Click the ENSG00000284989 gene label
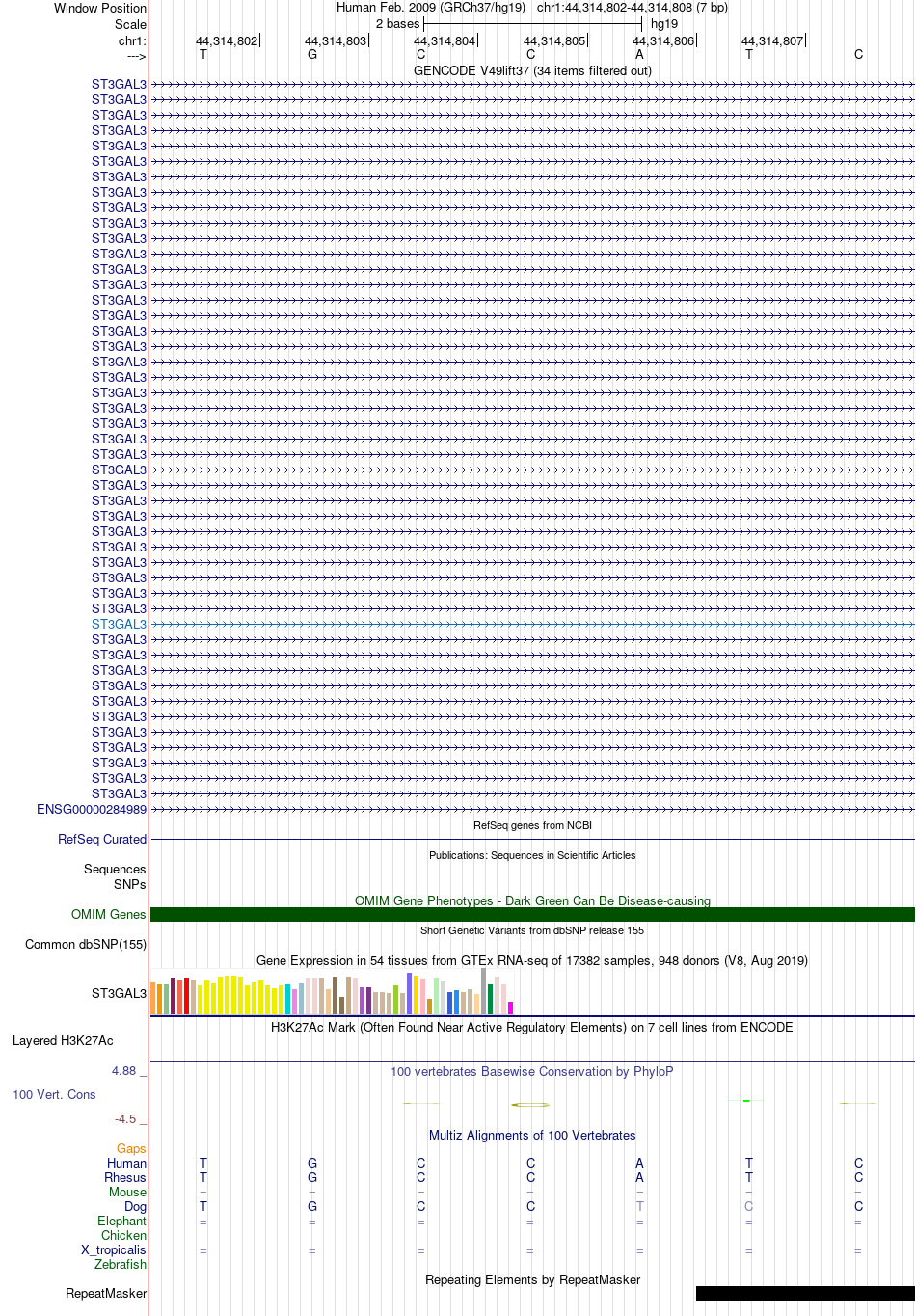916x1316 pixels. [92, 809]
